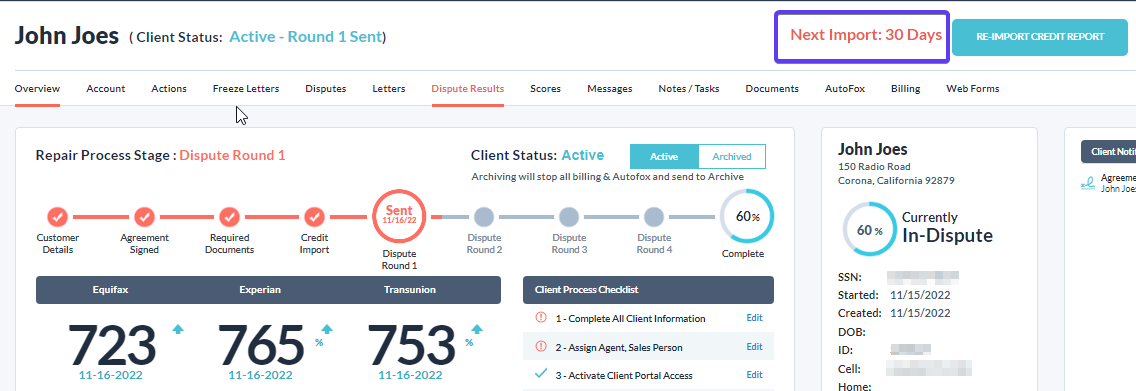Click the Started date 11/15/2022
The image size is (1136, 391).
(x=920, y=295)
